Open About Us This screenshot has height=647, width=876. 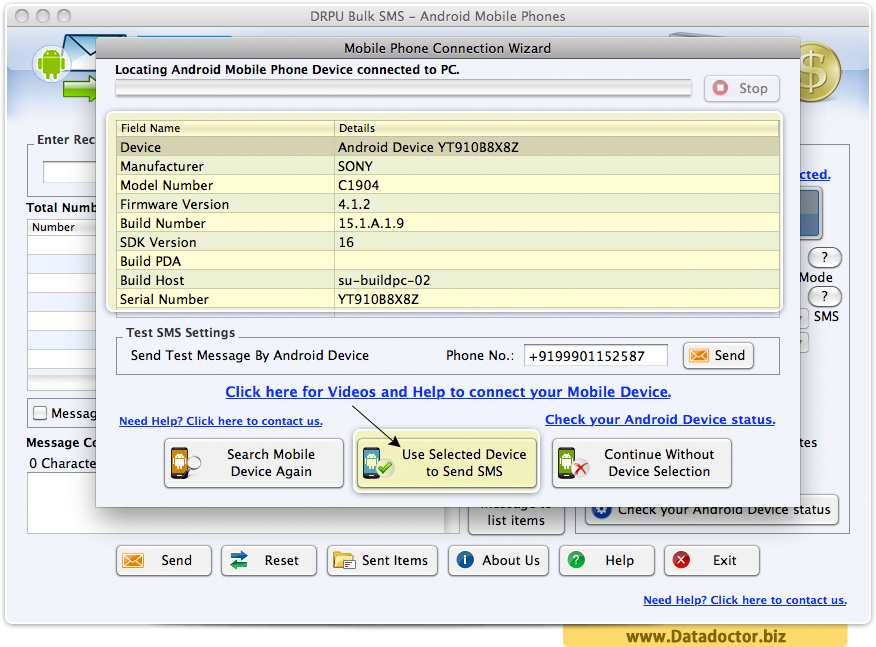pyautogui.click(x=498, y=560)
